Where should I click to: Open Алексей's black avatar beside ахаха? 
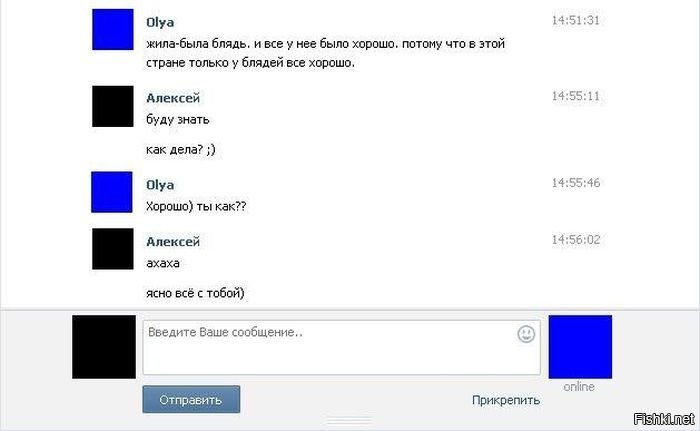[x=113, y=249]
